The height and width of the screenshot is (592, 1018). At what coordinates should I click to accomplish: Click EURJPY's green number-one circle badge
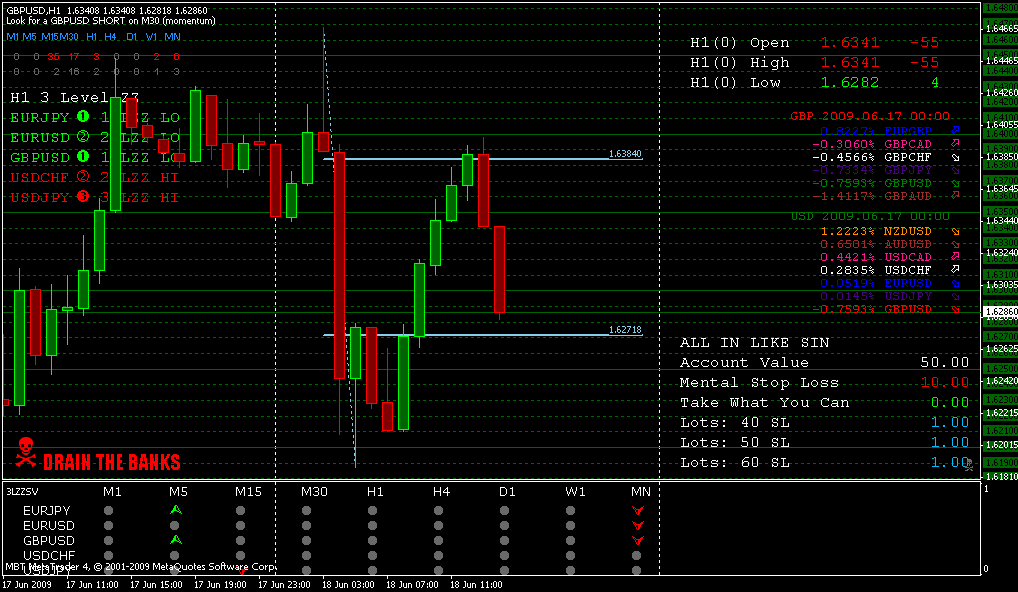click(82, 117)
